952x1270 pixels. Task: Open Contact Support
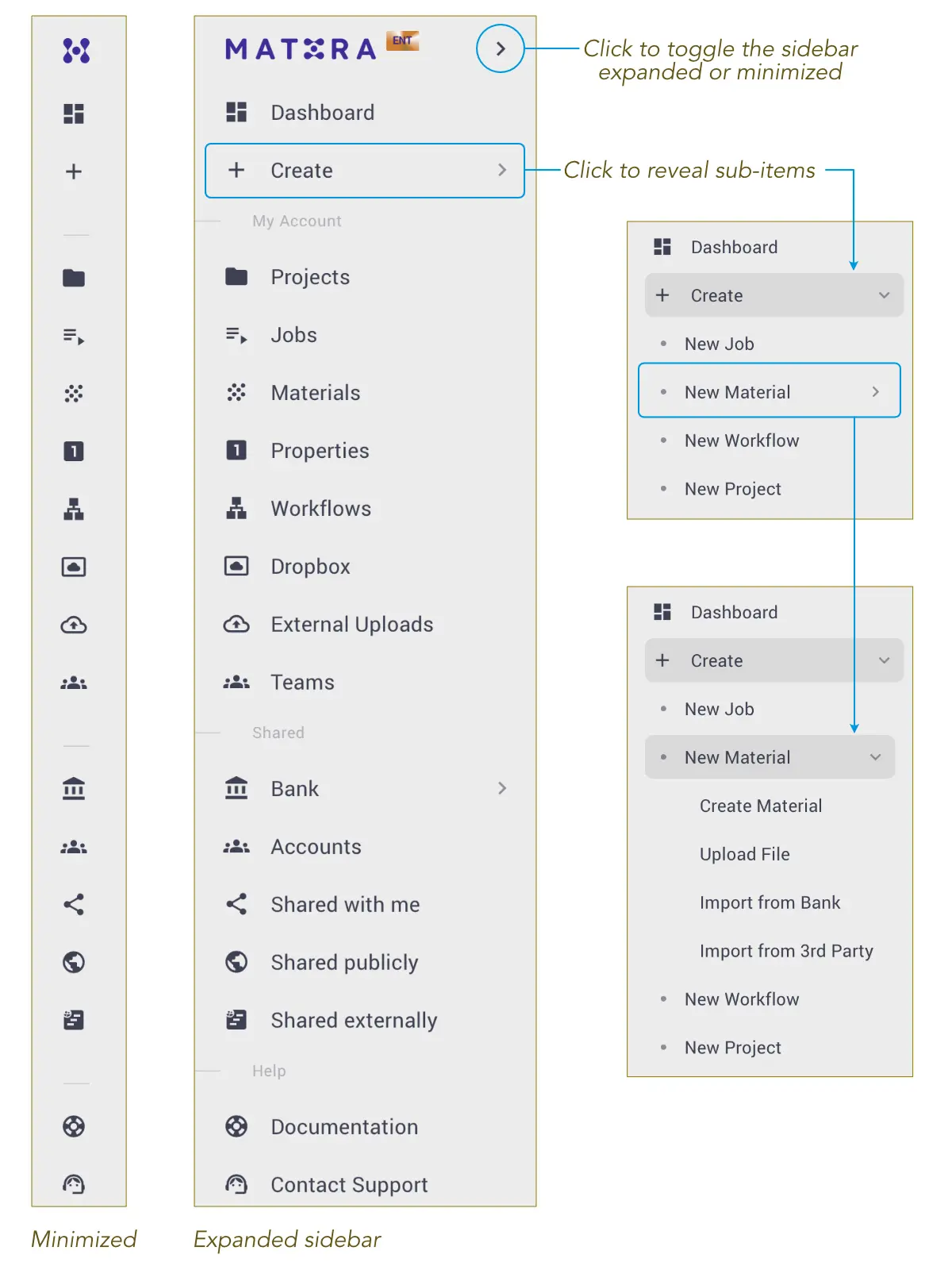pos(349,1184)
